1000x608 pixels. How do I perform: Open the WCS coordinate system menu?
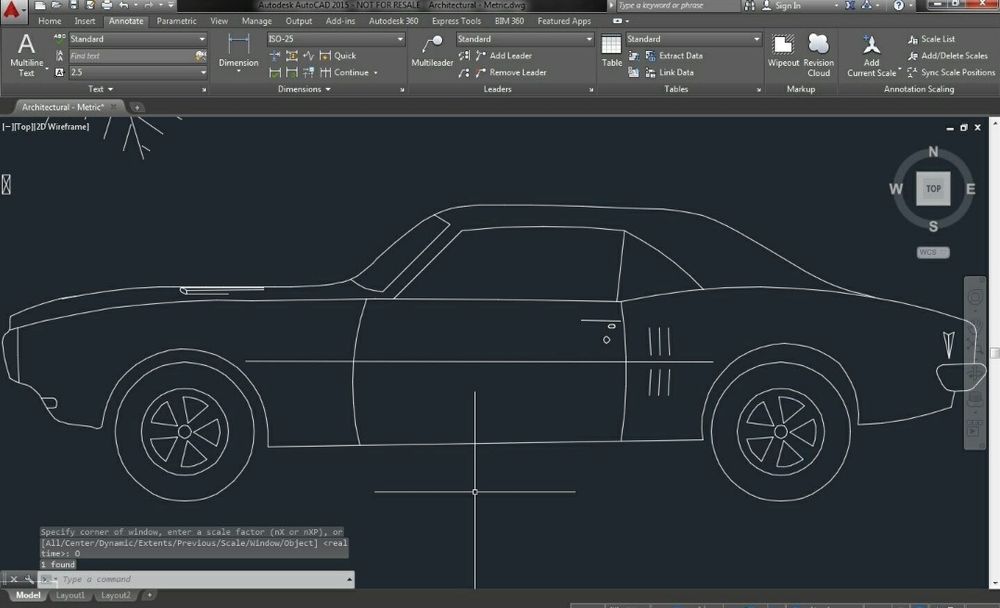click(933, 252)
